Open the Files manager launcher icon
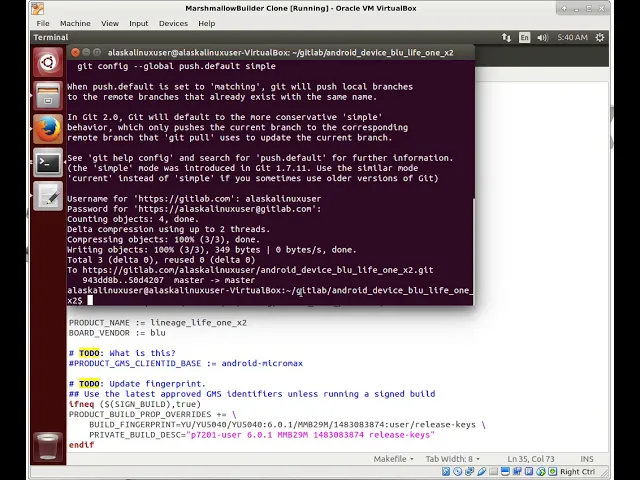Image resolution: width=640 pixels, height=480 pixels. (x=48, y=96)
